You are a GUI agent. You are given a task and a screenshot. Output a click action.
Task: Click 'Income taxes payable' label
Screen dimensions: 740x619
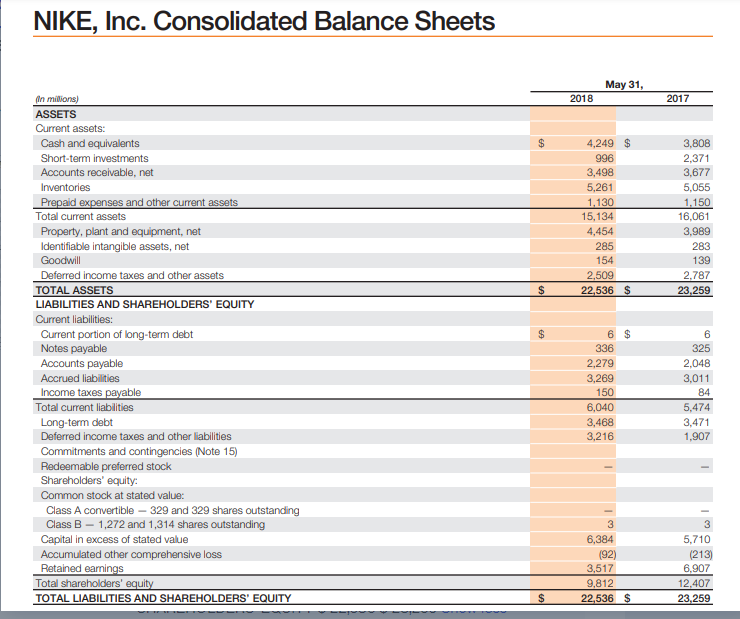(x=91, y=393)
